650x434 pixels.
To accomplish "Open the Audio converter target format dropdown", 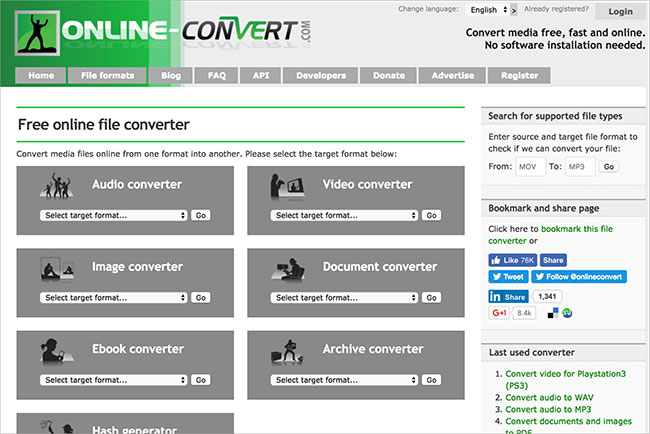I will pyautogui.click(x=114, y=215).
